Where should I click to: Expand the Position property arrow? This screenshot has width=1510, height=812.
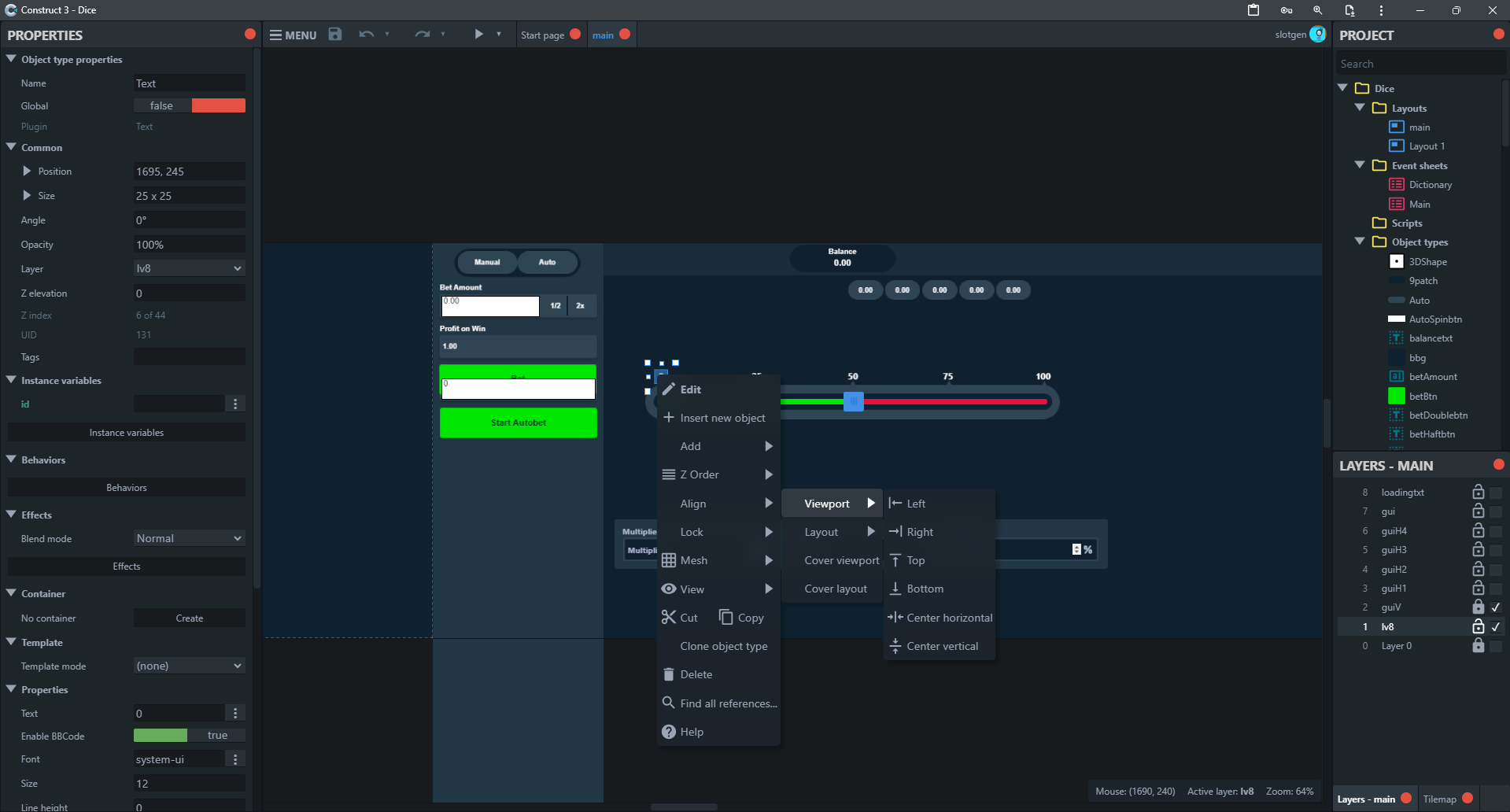27,171
